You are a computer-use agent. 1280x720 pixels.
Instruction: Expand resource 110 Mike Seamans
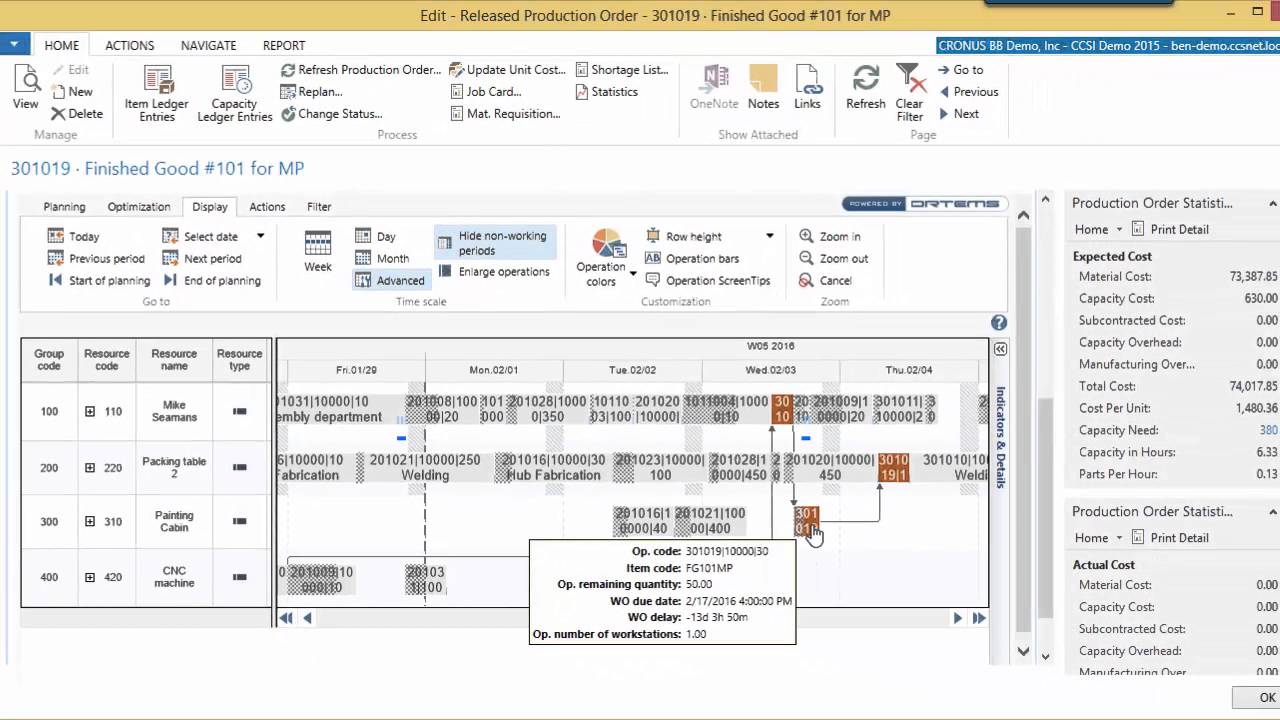90,411
